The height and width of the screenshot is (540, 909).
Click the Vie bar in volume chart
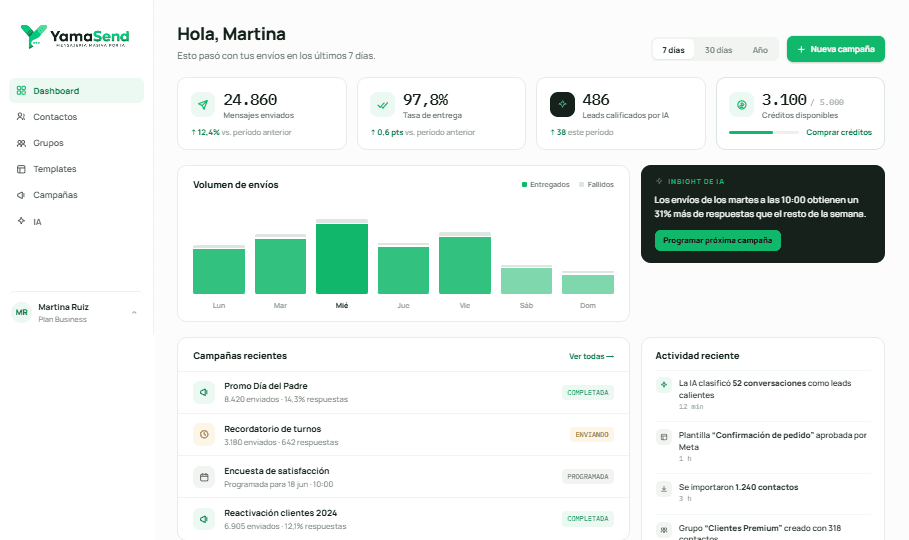coord(465,263)
